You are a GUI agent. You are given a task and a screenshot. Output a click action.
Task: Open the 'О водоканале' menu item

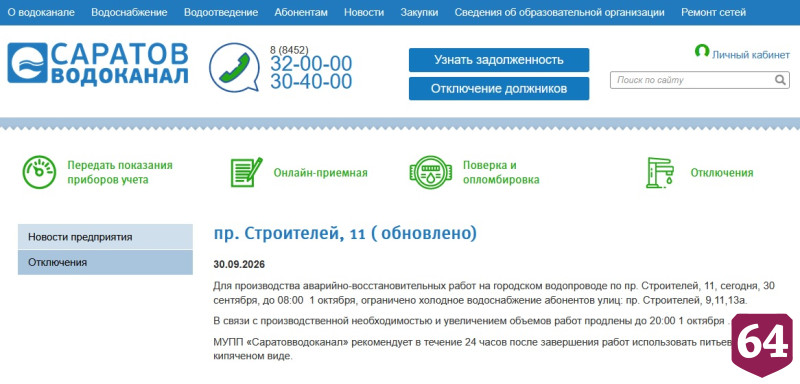pyautogui.click(x=41, y=12)
